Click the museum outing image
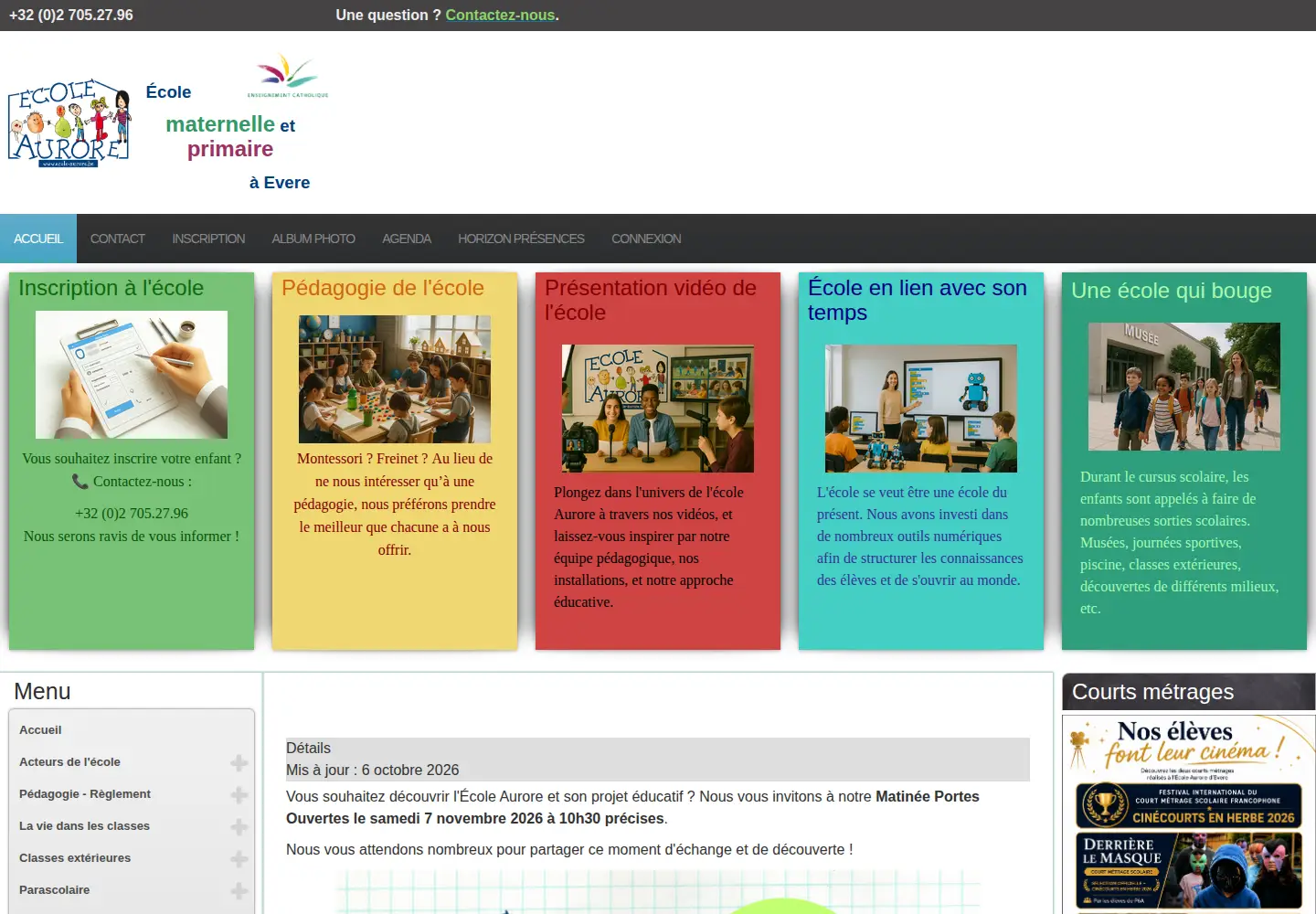The width and height of the screenshot is (1316, 914). tap(1184, 387)
